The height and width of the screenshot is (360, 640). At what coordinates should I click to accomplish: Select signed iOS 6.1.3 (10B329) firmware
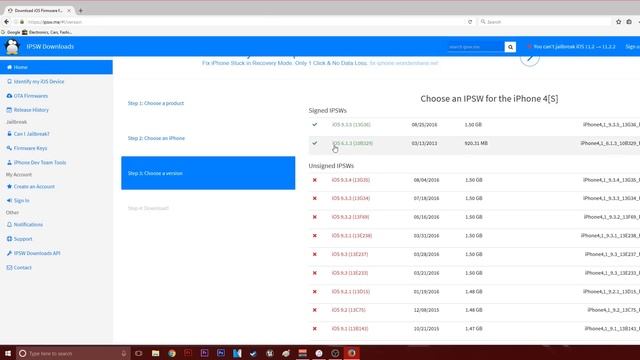[x=352, y=143]
